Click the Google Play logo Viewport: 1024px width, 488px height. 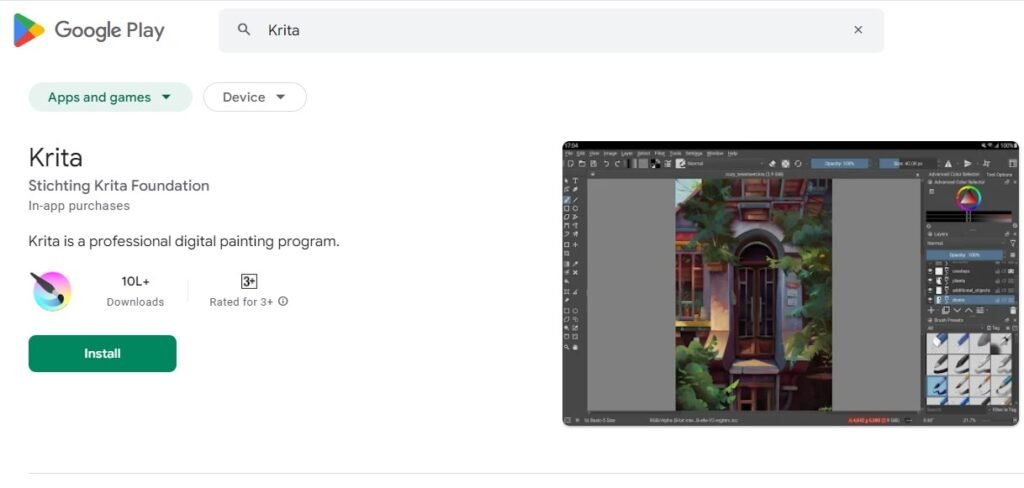coord(89,30)
